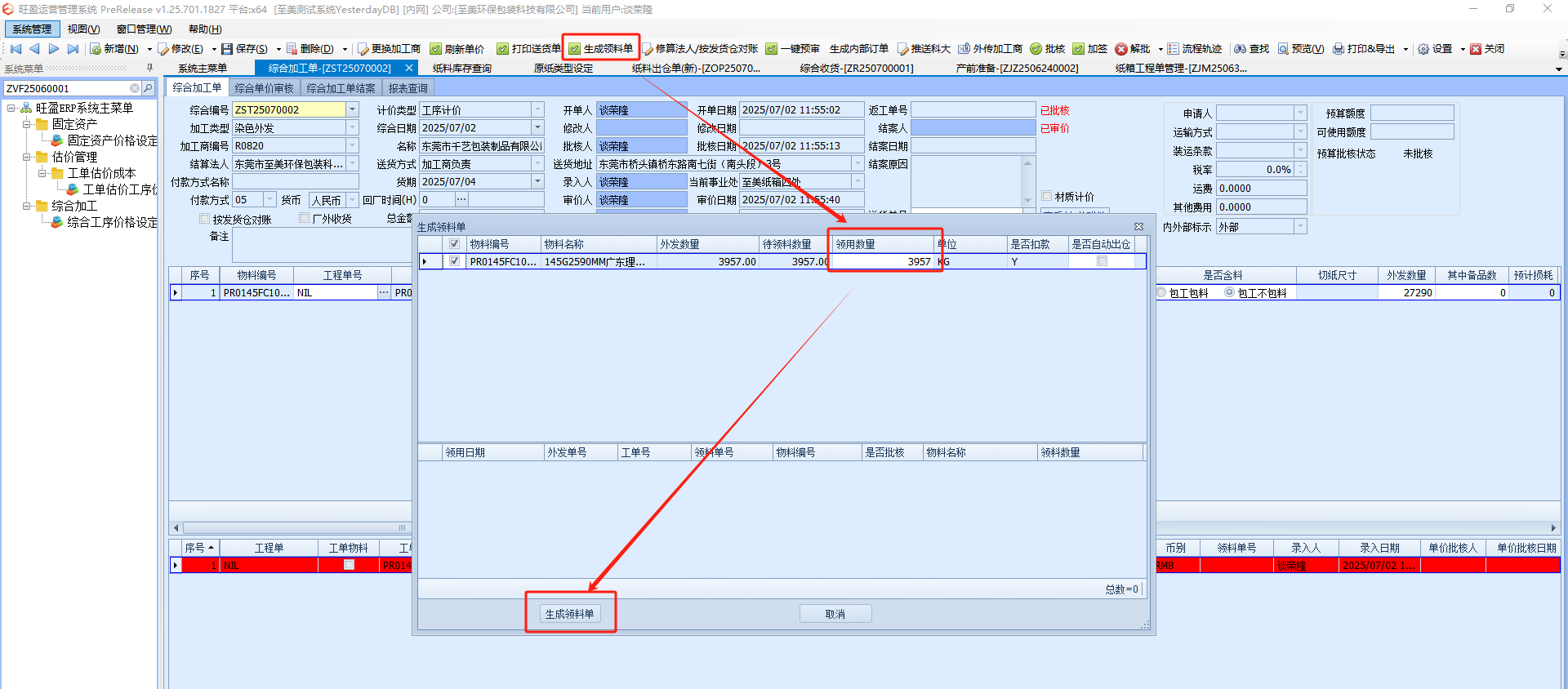Screen dimensions: 1568x689
Task: Click the 修算法人/按发货仓对账 toolbar icon
Action: tap(648, 49)
